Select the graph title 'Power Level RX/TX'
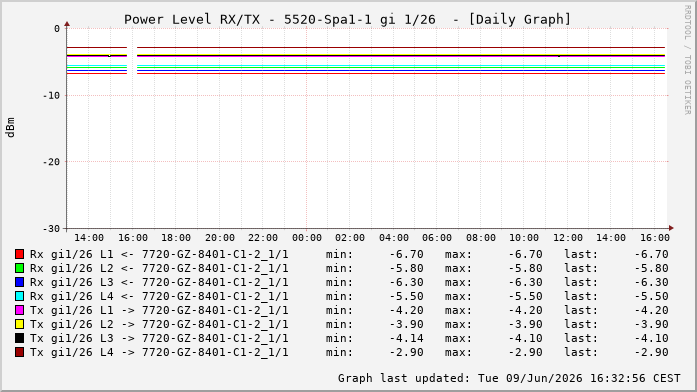This screenshot has width=697, height=392. coord(192,20)
